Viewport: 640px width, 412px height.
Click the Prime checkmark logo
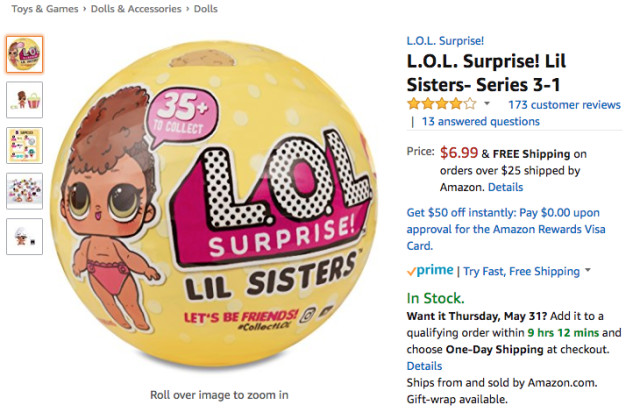(x=429, y=271)
